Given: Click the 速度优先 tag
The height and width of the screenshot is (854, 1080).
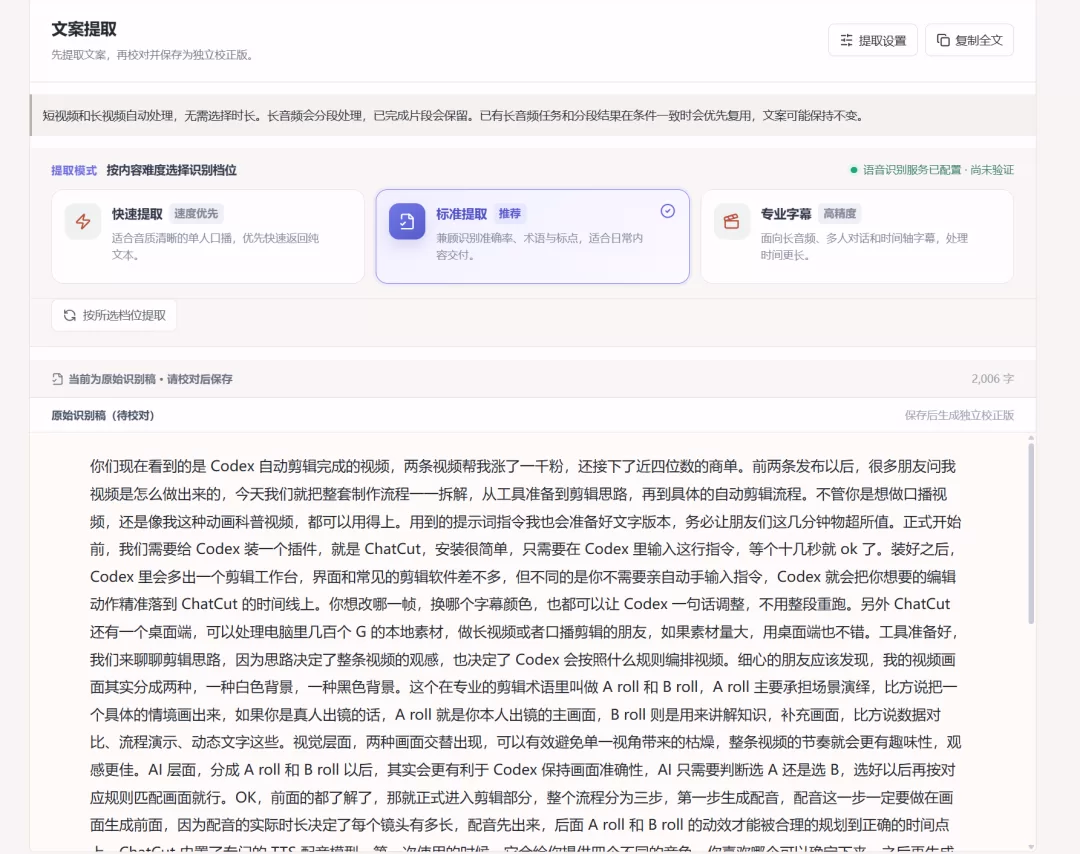Looking at the screenshot, I should [196, 214].
